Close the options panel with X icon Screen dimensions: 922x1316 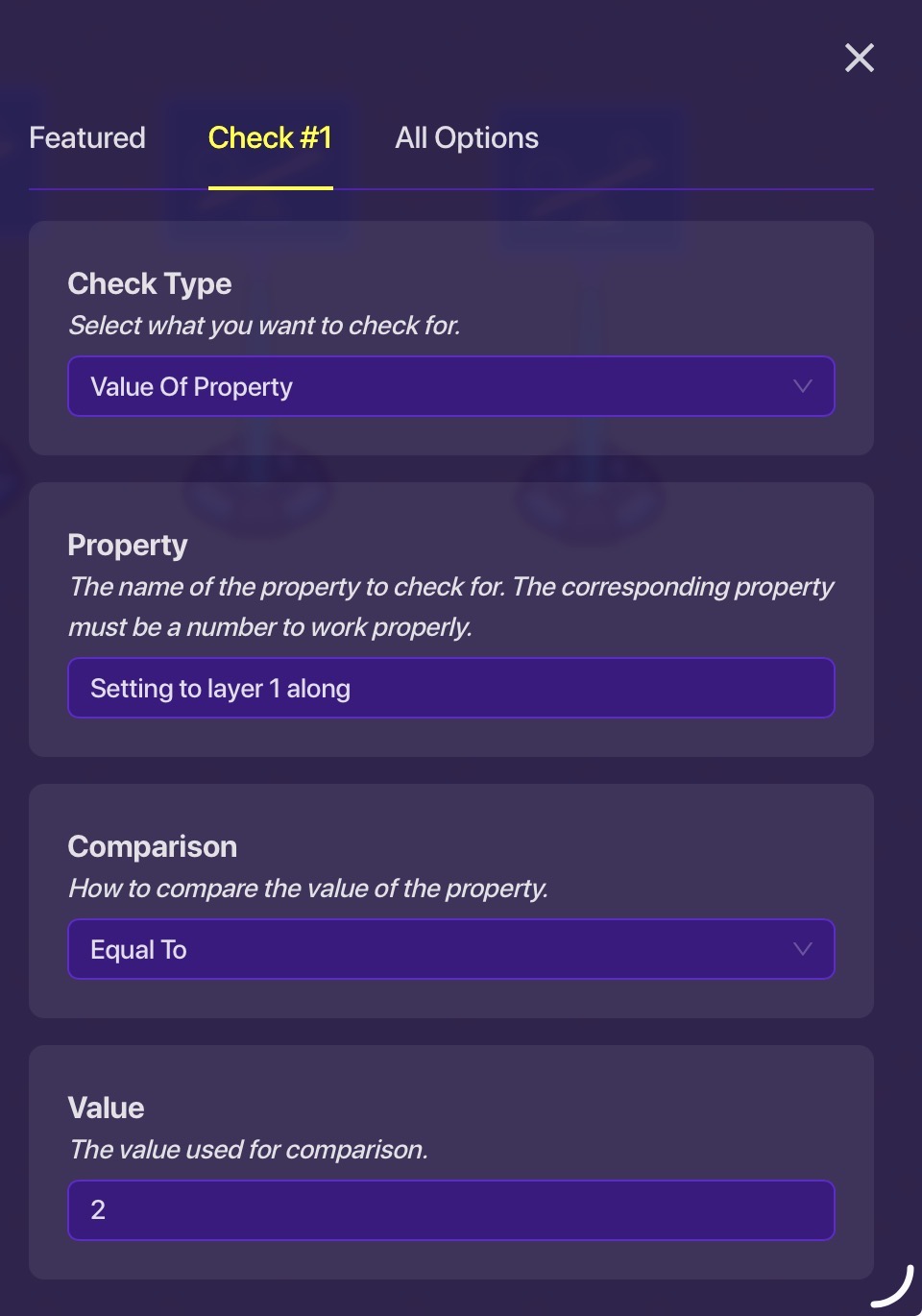(860, 58)
